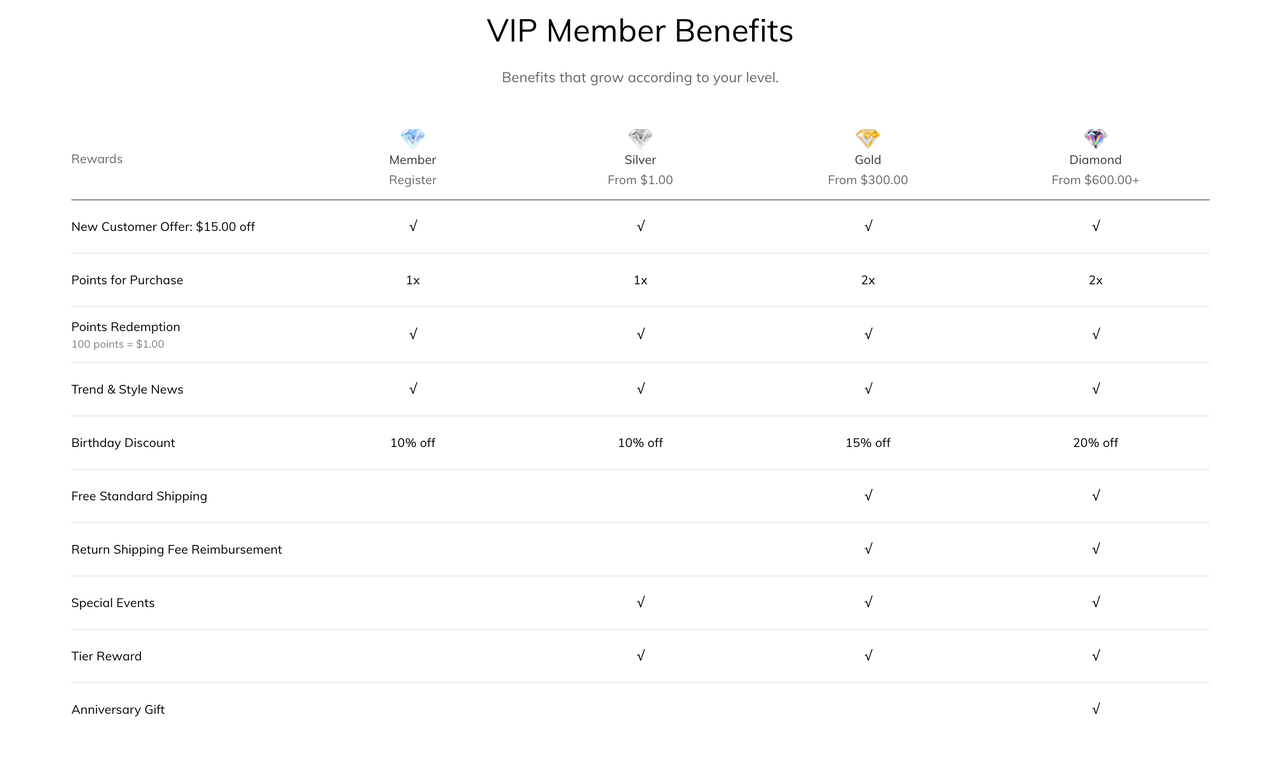1280x761 pixels.
Task: Click the 'From $600.00+' Diamond threshold text
Action: click(1095, 180)
